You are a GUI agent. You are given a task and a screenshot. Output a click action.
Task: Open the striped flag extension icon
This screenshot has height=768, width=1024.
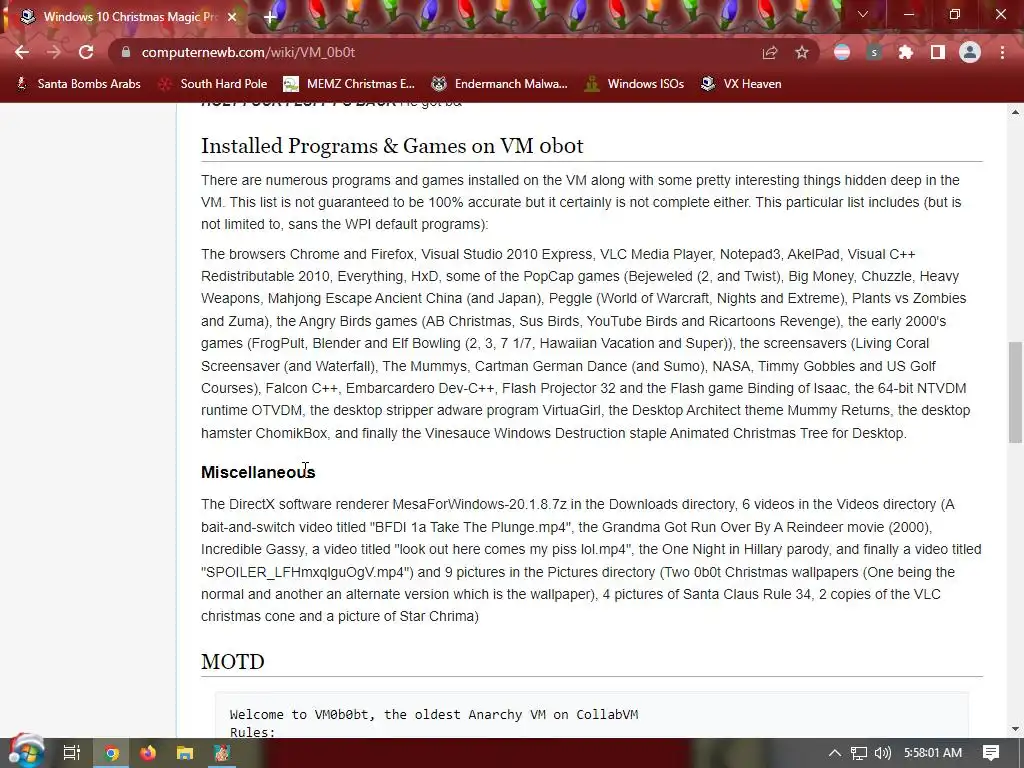(842, 52)
